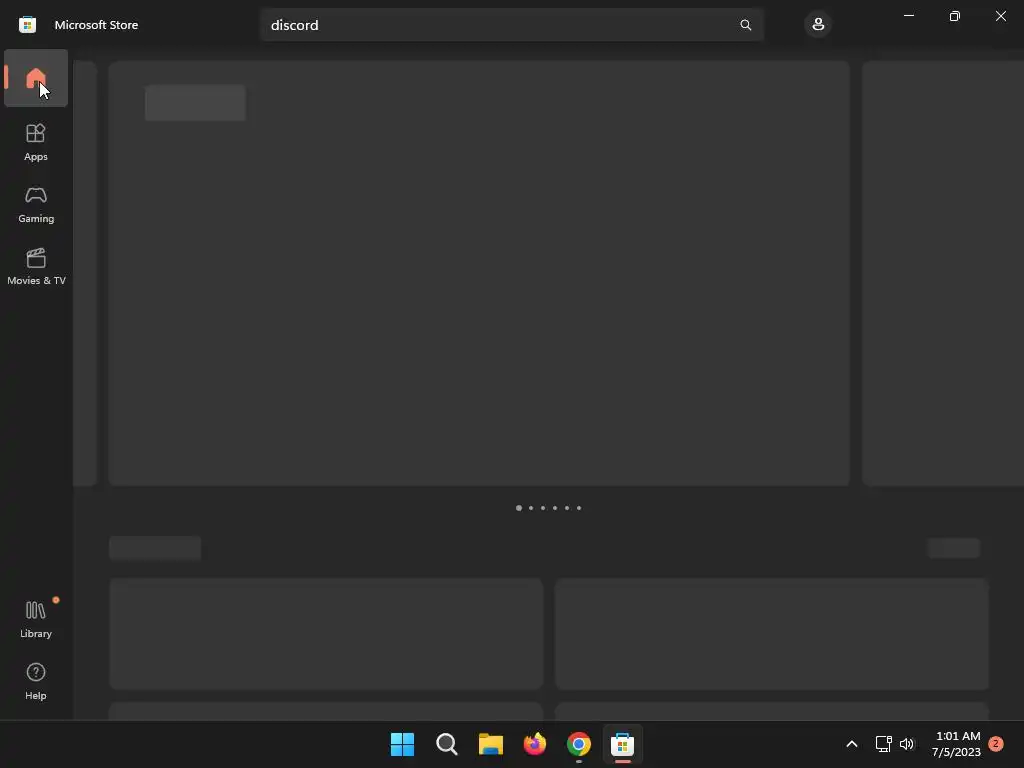The height and width of the screenshot is (768, 1024).
Task: Select the first carousel page dot
Action: 519,508
